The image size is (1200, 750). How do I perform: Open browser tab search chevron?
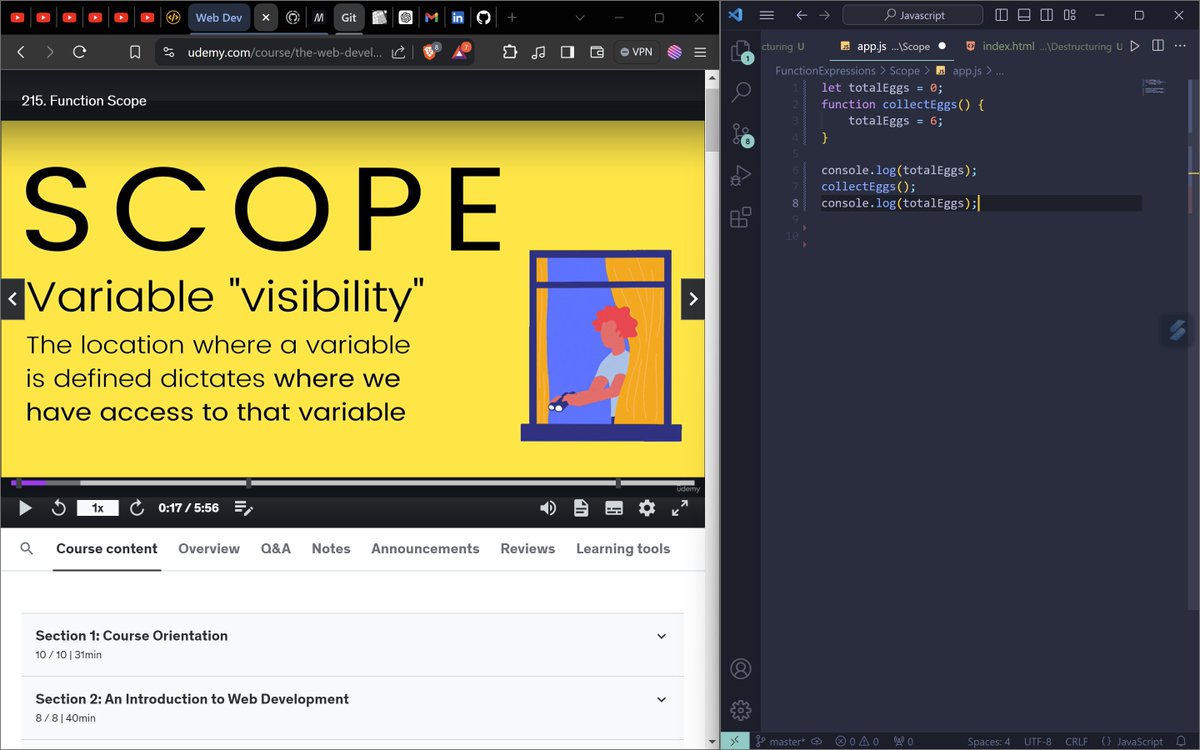[x=580, y=18]
